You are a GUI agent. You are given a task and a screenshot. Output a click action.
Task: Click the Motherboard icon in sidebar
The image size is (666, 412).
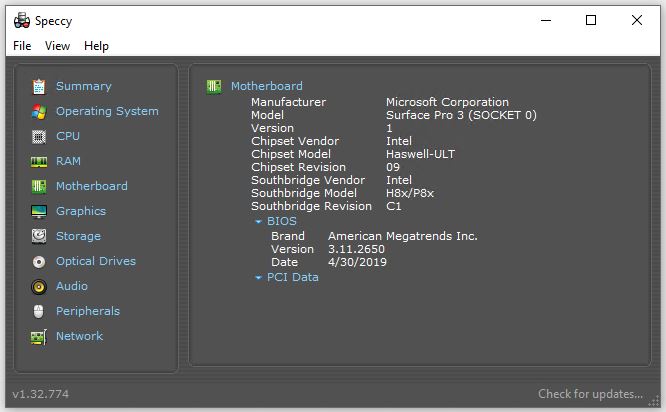coord(39,186)
